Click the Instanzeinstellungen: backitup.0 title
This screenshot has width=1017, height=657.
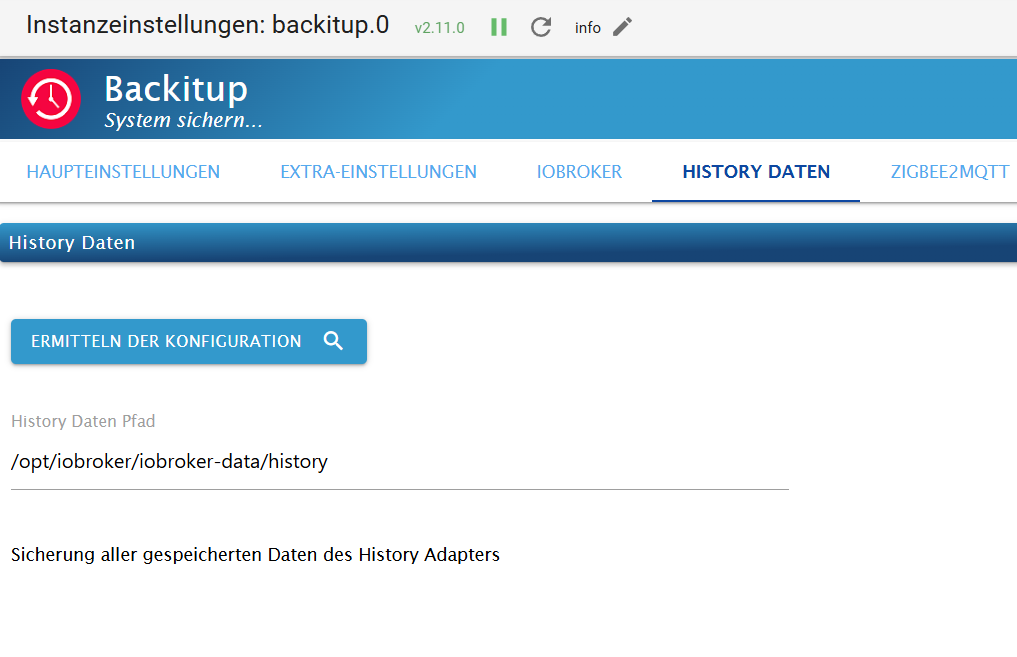coord(208,25)
